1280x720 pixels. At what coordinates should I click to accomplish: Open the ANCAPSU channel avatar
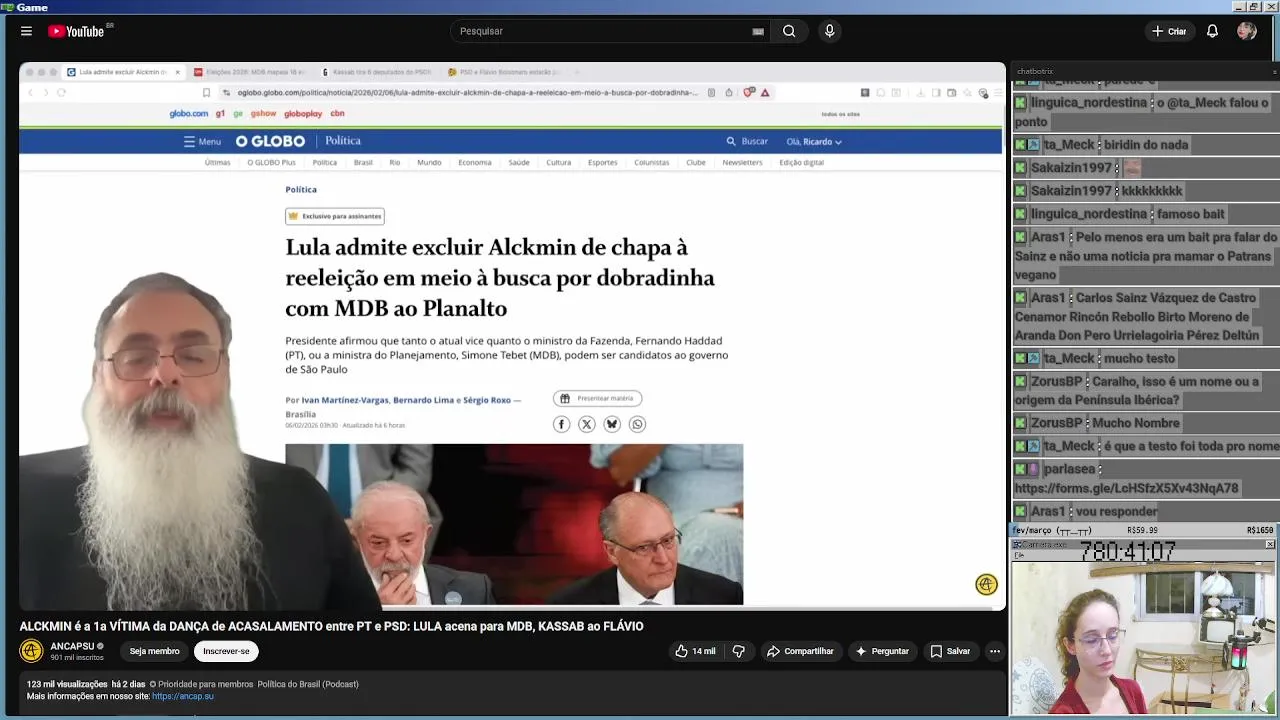tap(31, 651)
